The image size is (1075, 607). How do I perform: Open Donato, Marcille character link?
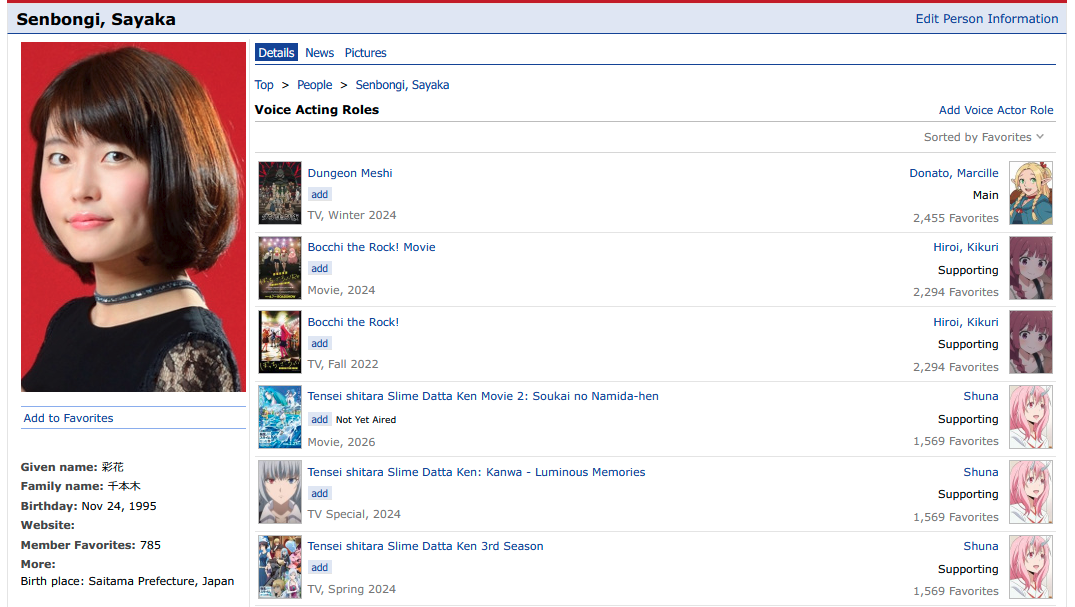coord(954,173)
